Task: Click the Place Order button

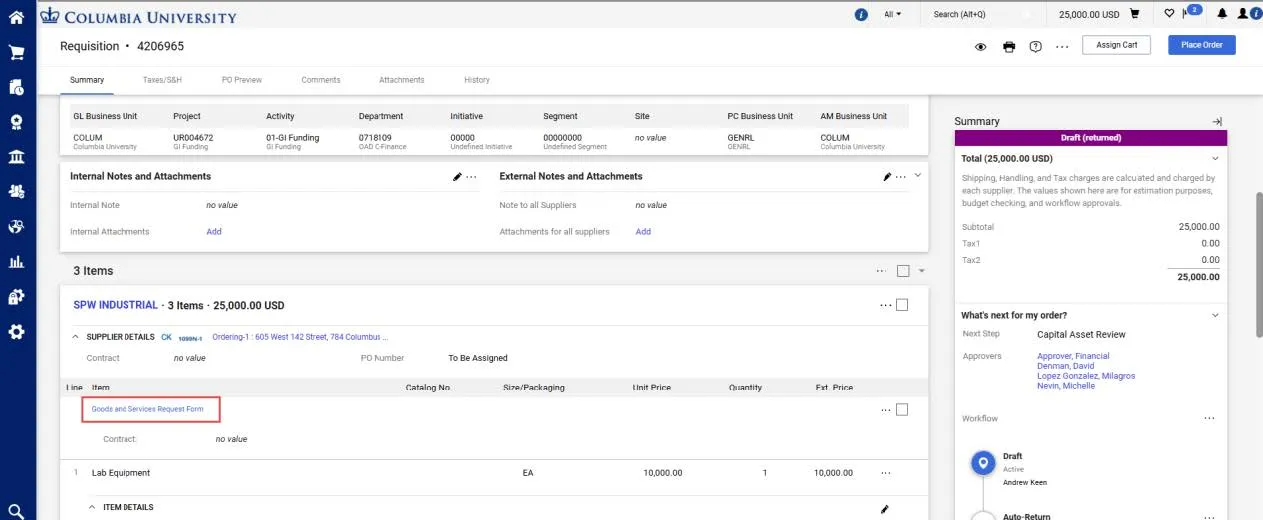Action: (1202, 45)
